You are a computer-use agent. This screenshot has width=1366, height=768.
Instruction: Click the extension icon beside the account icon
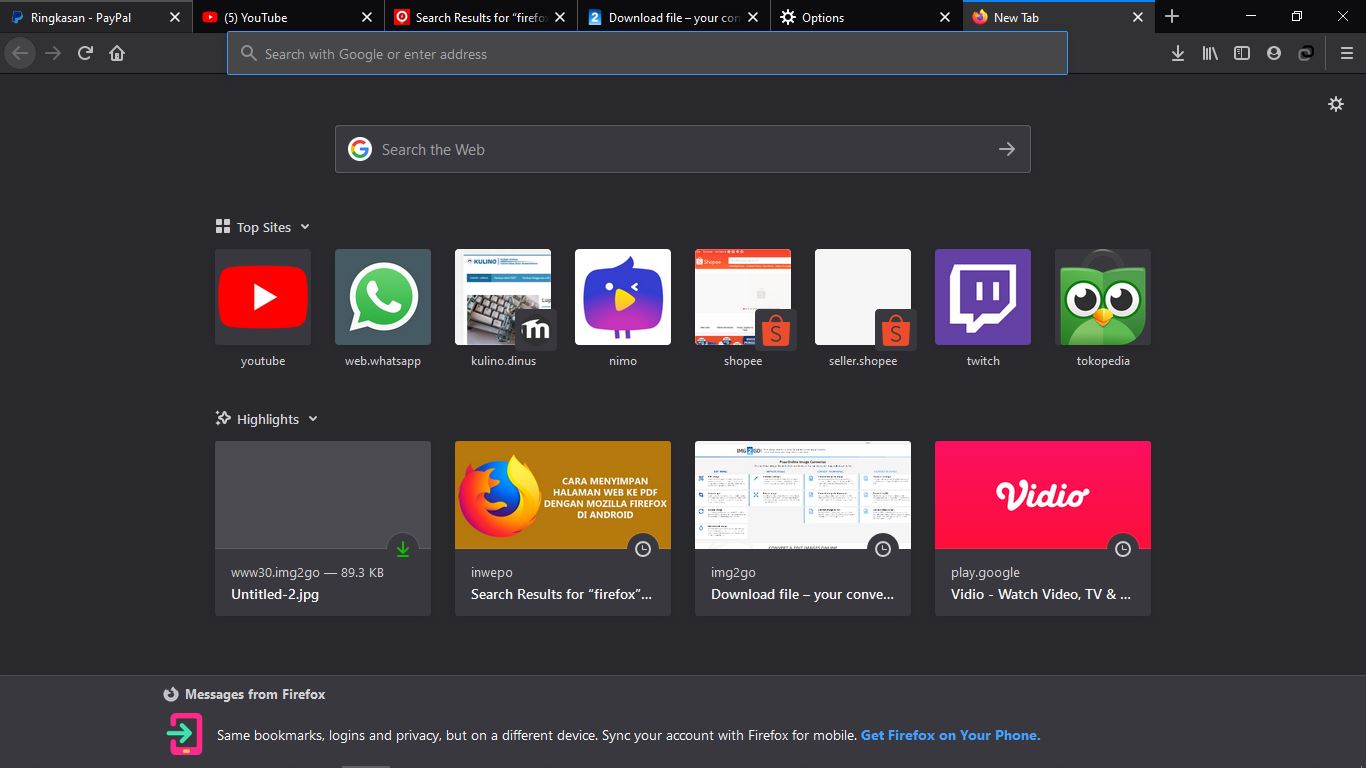[1306, 53]
